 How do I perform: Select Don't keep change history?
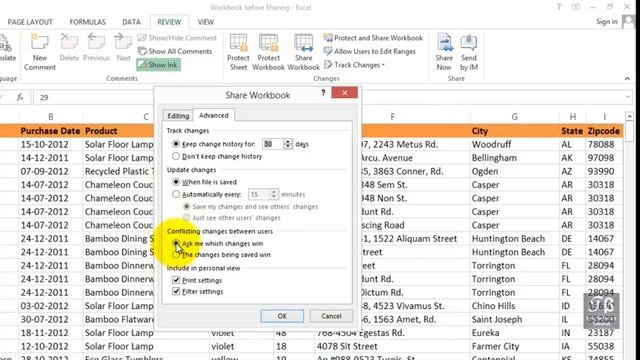[217, 156]
